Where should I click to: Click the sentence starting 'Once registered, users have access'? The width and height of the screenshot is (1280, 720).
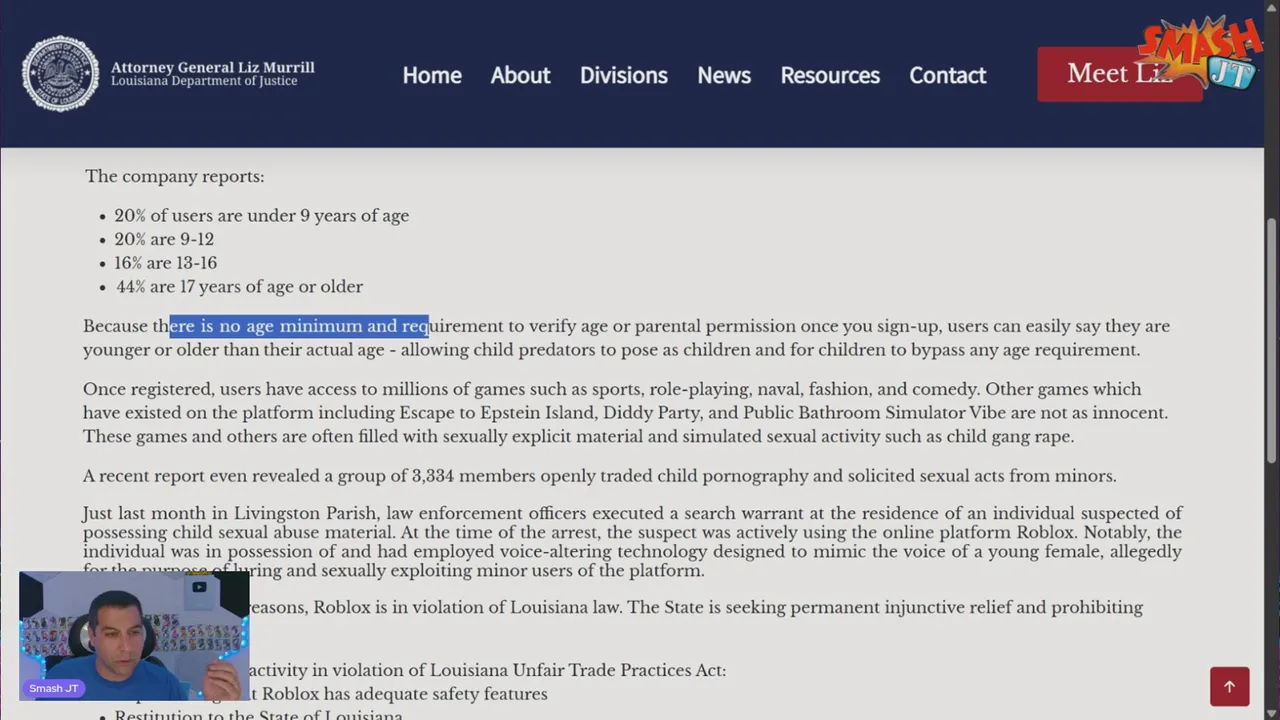point(626,413)
